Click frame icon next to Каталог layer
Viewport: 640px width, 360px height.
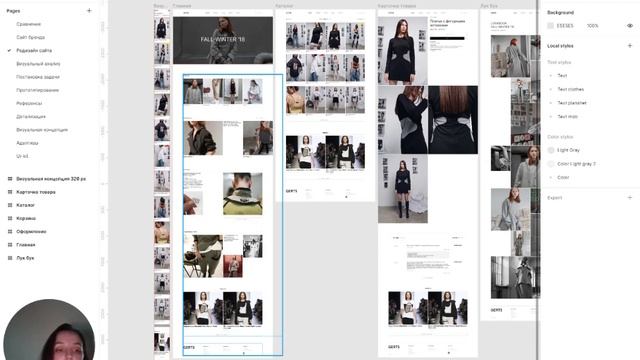[10, 205]
